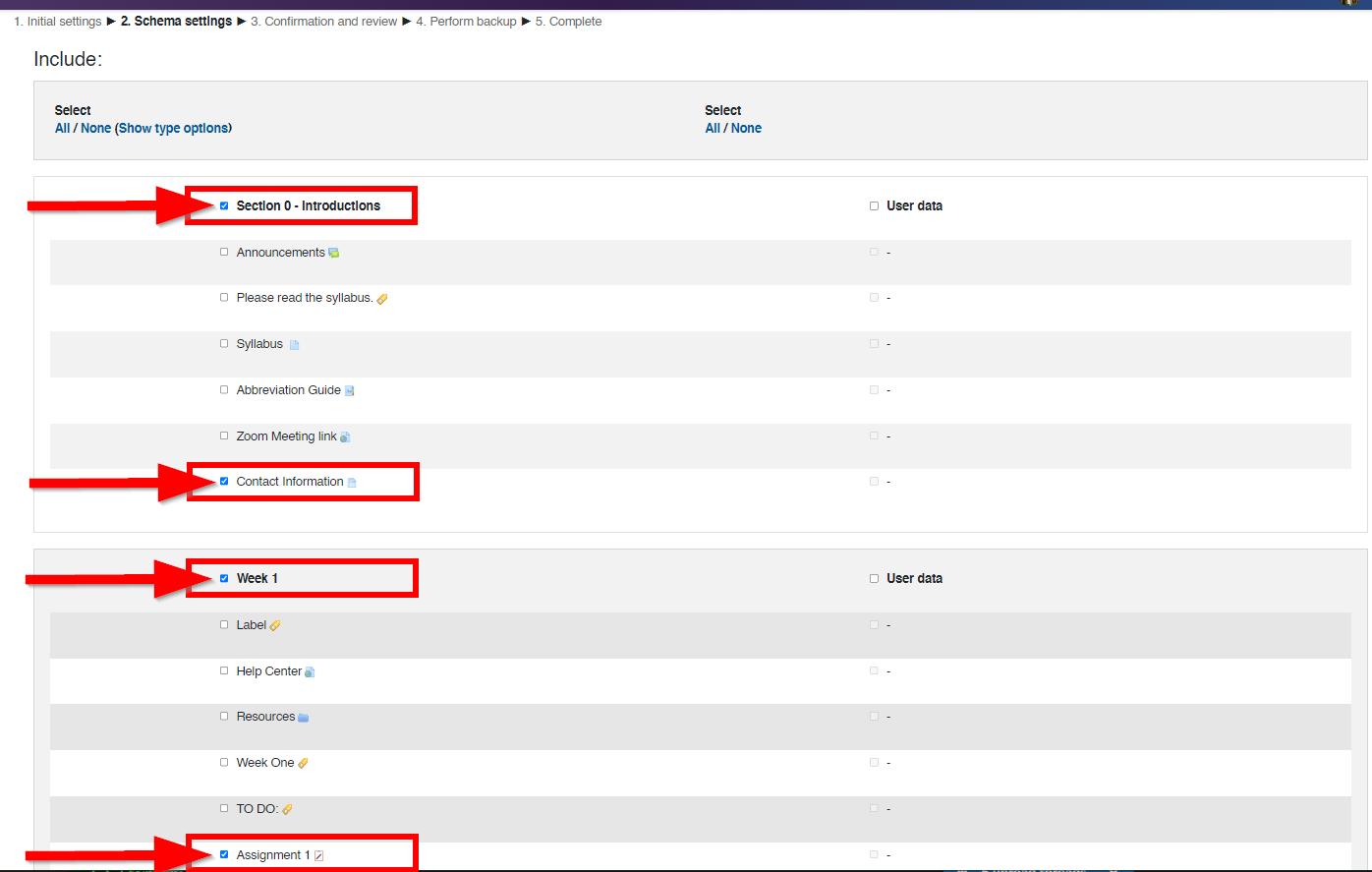Click 'All' in the left Select group
The width and height of the screenshot is (1372, 872).
click(x=62, y=128)
